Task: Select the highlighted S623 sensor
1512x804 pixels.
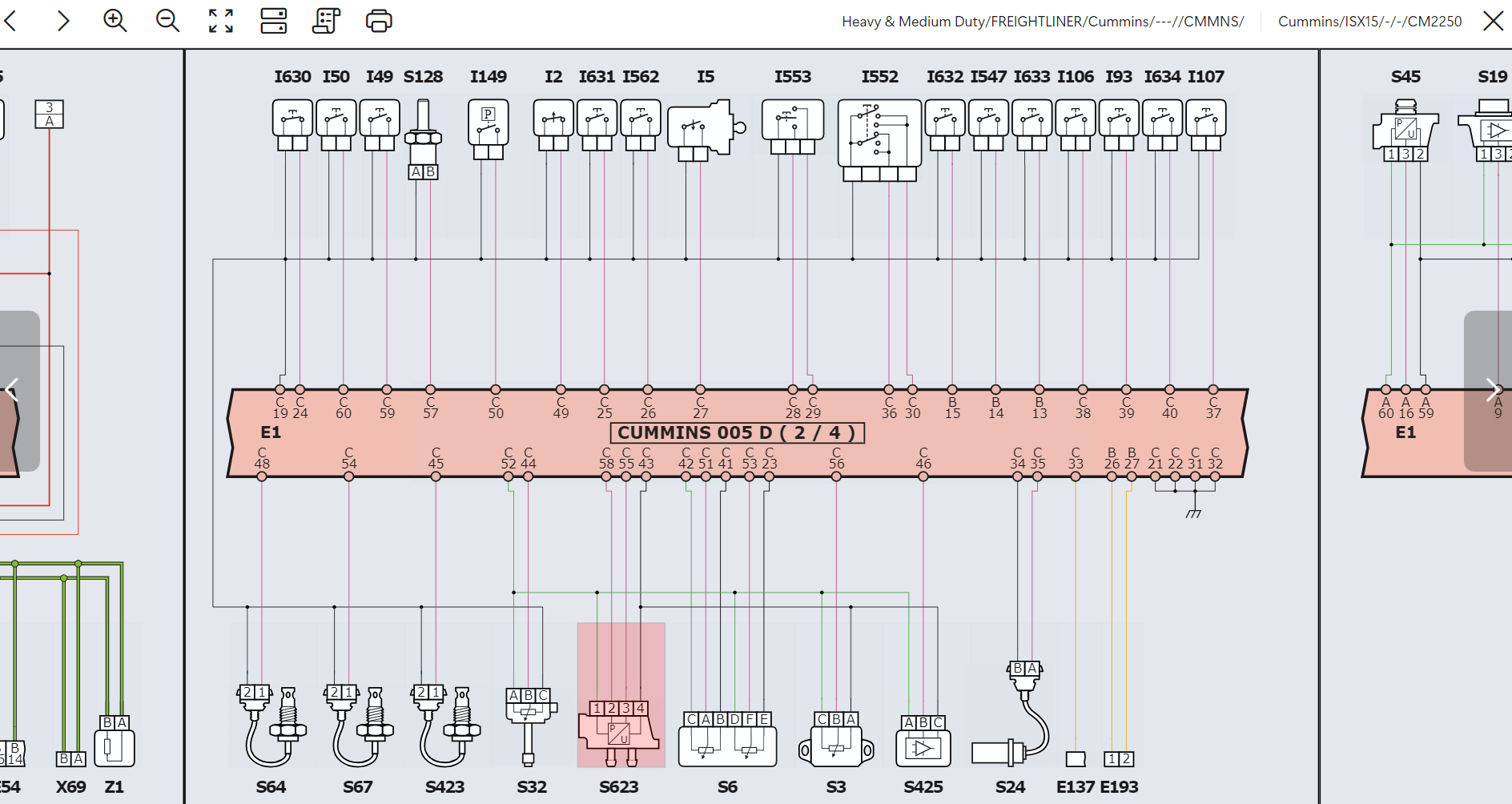Action: click(620, 730)
